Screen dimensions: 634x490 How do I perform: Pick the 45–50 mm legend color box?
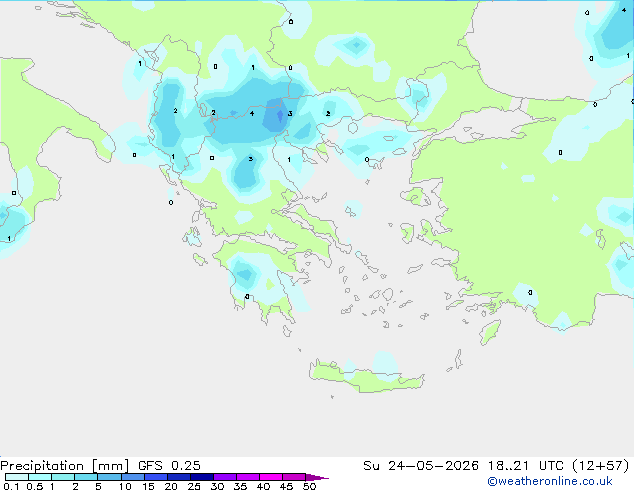pos(294,477)
